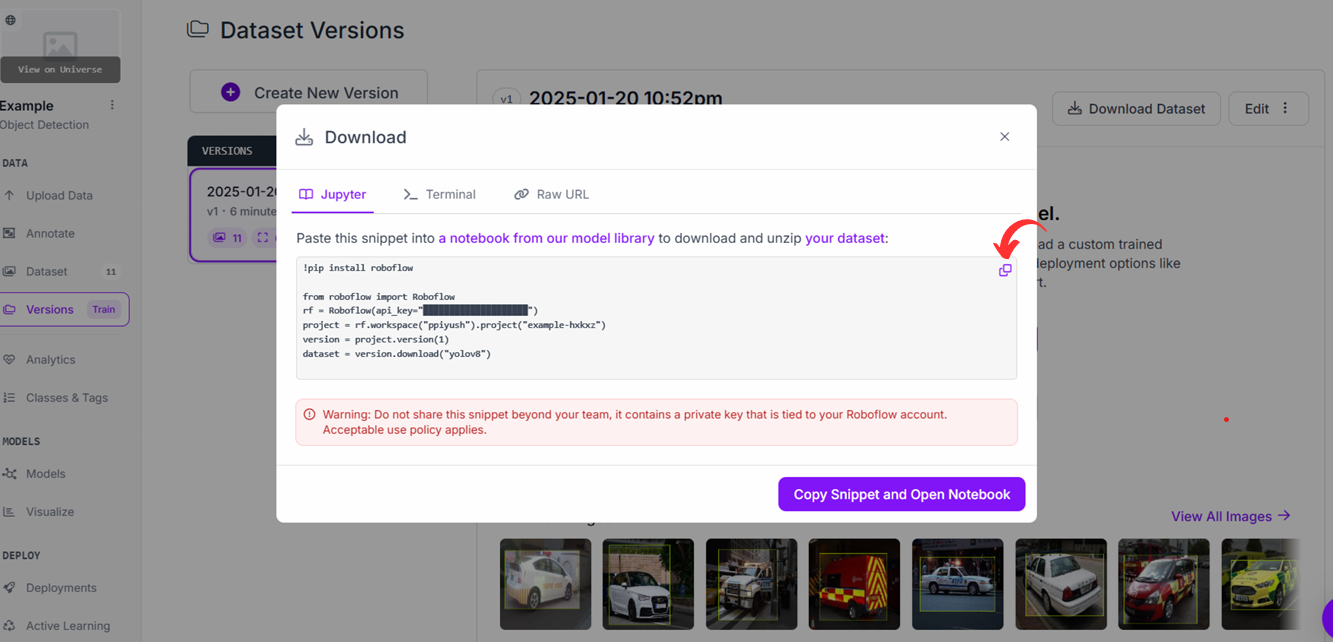The width and height of the screenshot is (1333, 642).
Task: Switch to the Terminal tab
Action: point(439,194)
